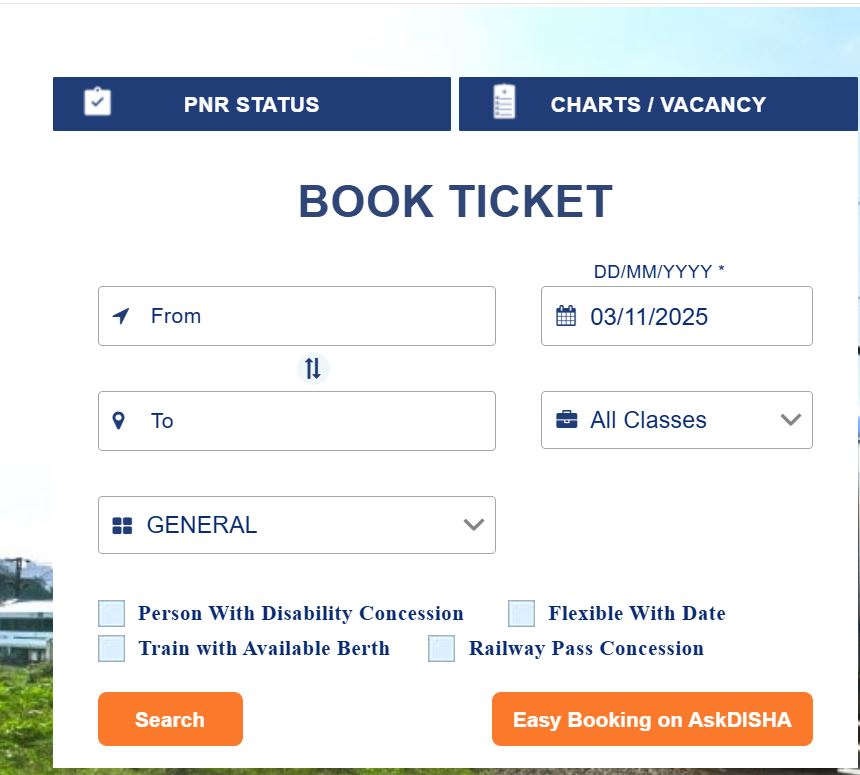Click the location pin icon in To field
Image resolution: width=860 pixels, height=775 pixels.
(x=120, y=420)
